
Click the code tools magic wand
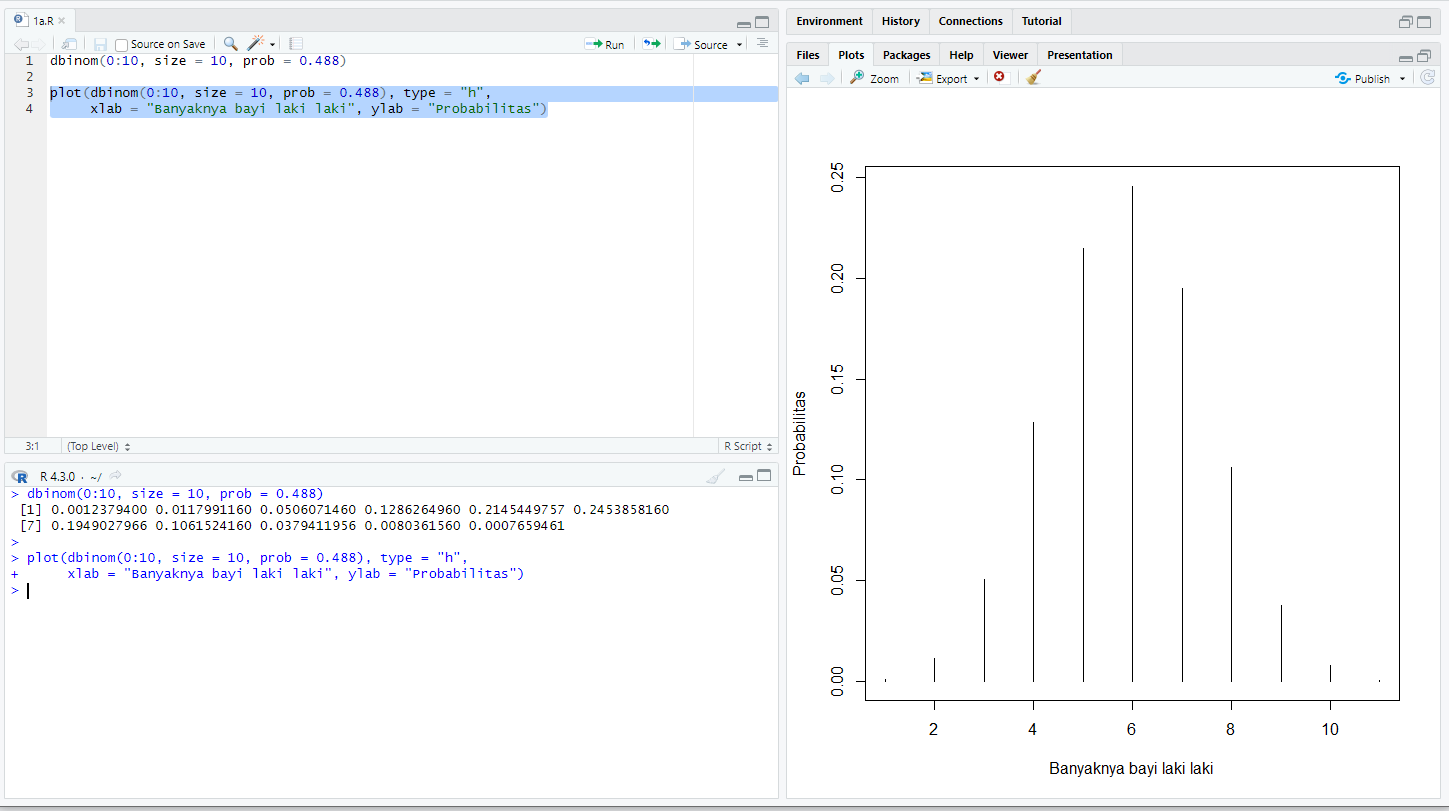point(256,44)
